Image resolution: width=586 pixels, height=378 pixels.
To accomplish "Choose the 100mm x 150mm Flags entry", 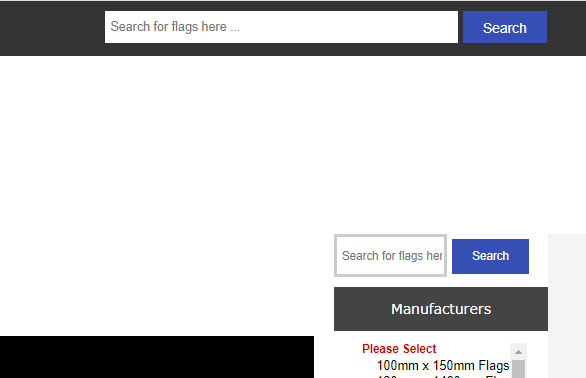I will point(443,365).
